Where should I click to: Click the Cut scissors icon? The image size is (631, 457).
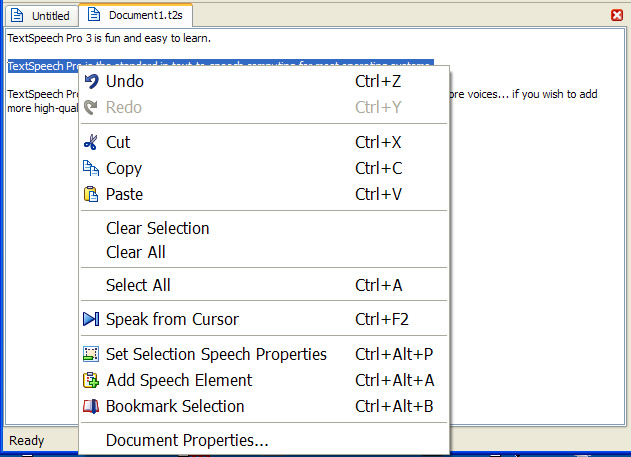point(91,142)
